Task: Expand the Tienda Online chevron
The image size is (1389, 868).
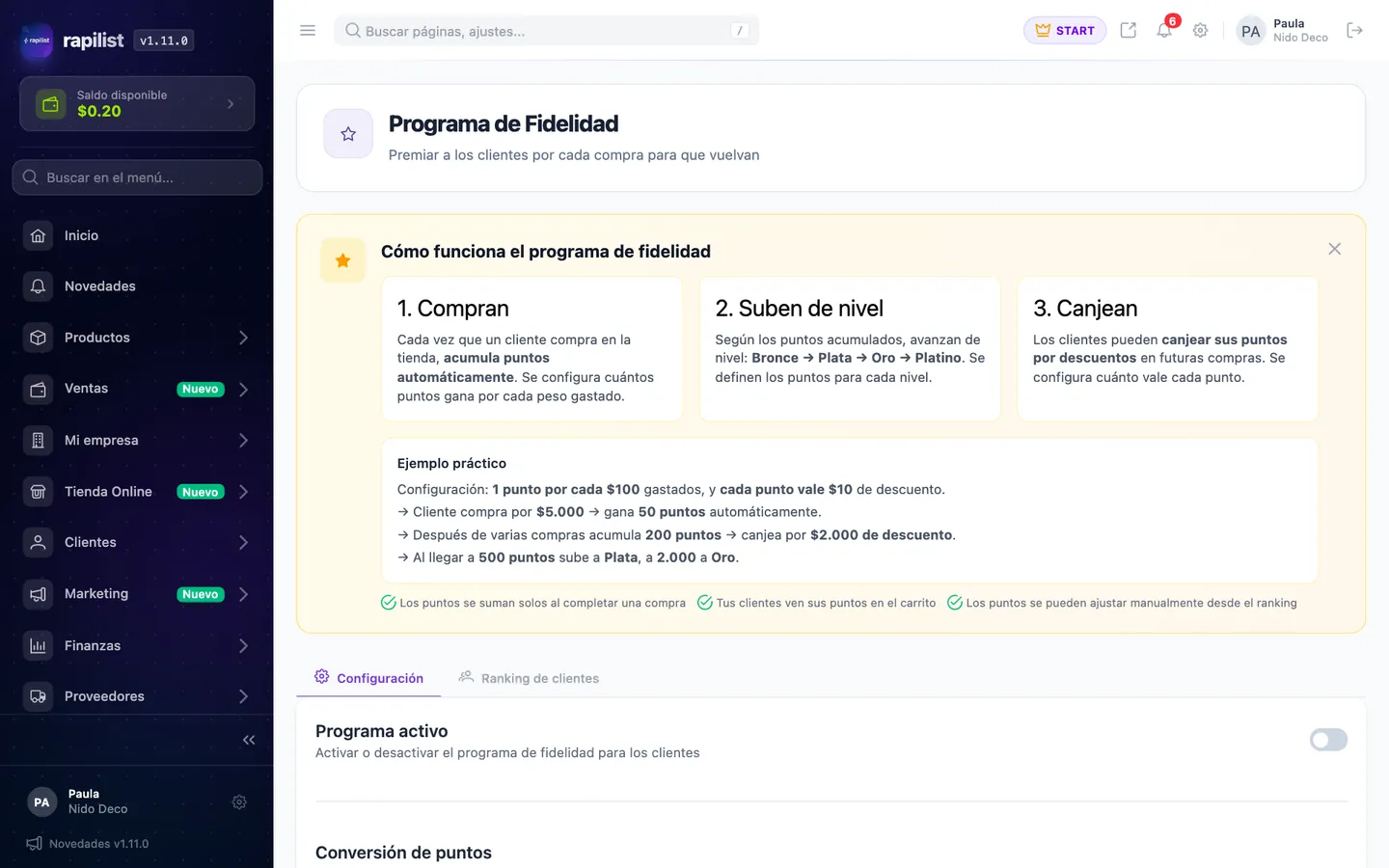Action: [x=243, y=492]
